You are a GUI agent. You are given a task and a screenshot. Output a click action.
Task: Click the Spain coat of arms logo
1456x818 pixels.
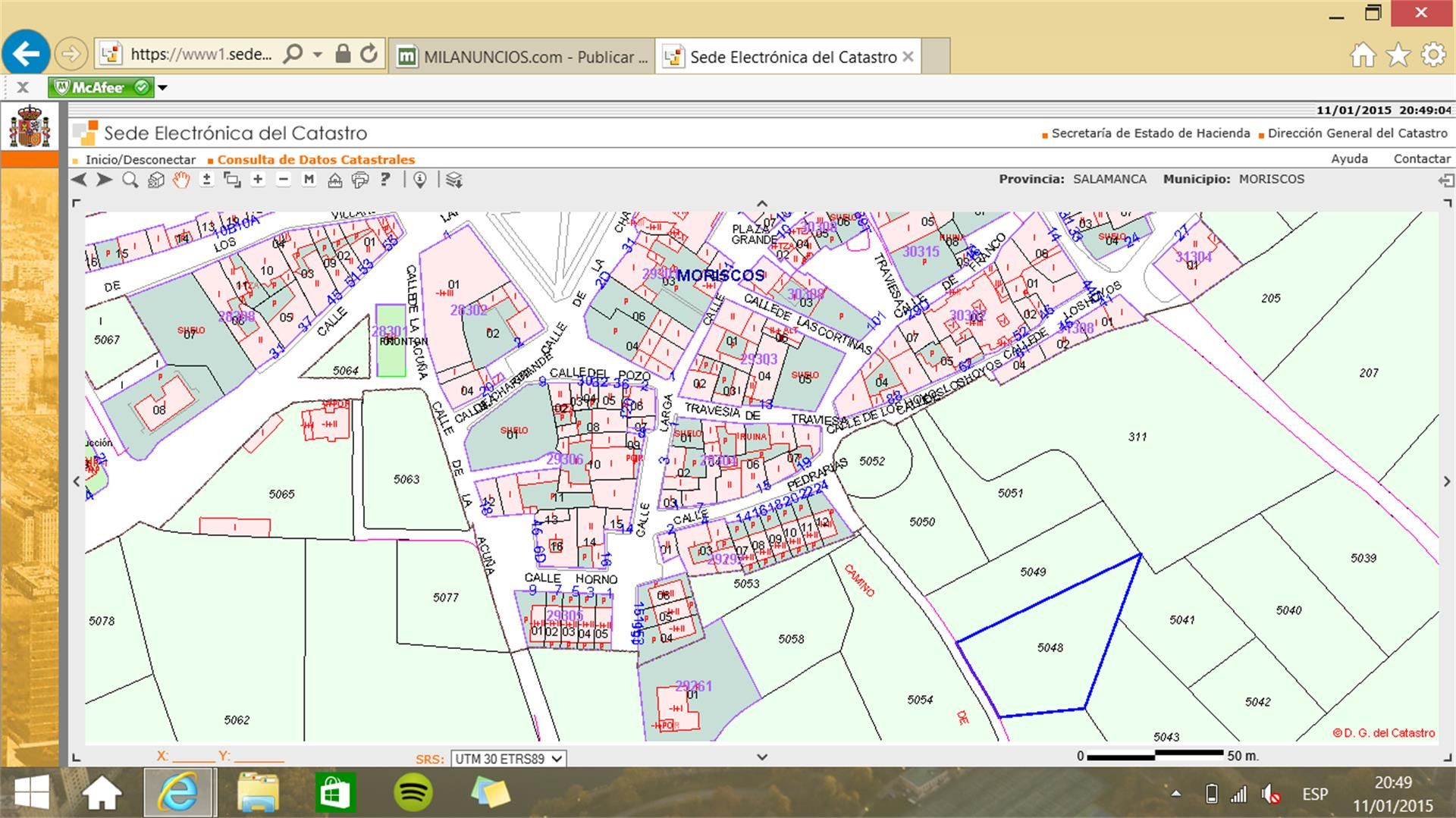click(30, 127)
